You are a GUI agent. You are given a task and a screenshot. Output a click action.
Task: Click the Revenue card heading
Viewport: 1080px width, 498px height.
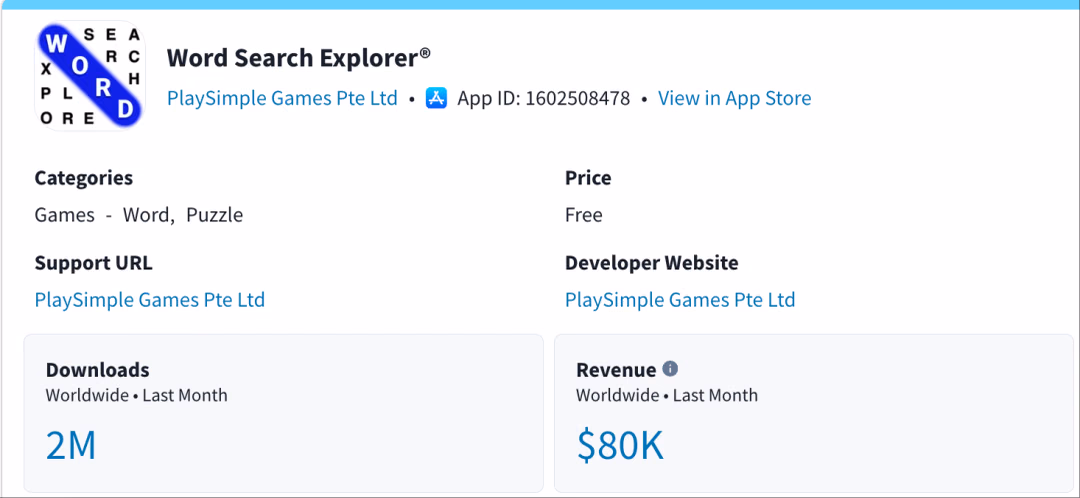click(x=616, y=370)
